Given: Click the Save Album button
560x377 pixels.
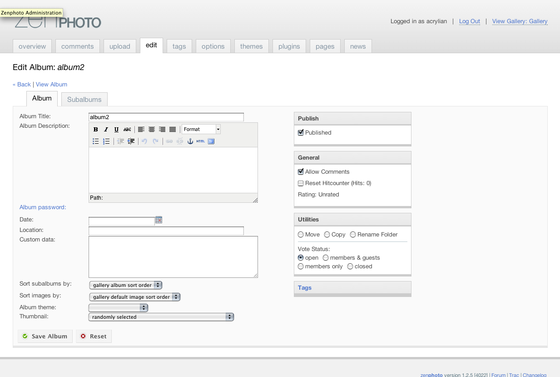Looking at the screenshot, I should tap(45, 336).
